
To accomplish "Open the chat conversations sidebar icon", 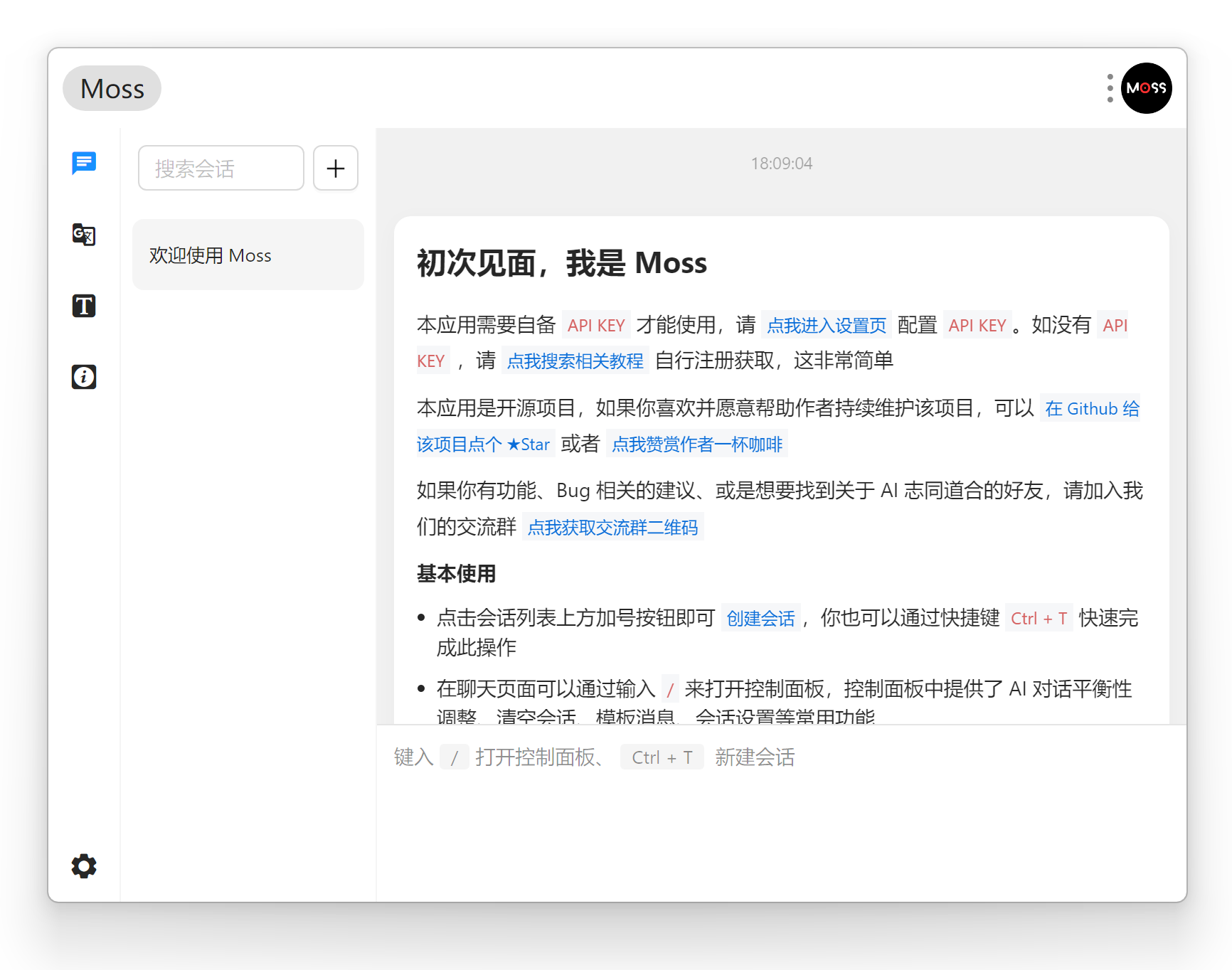I will 83,164.
